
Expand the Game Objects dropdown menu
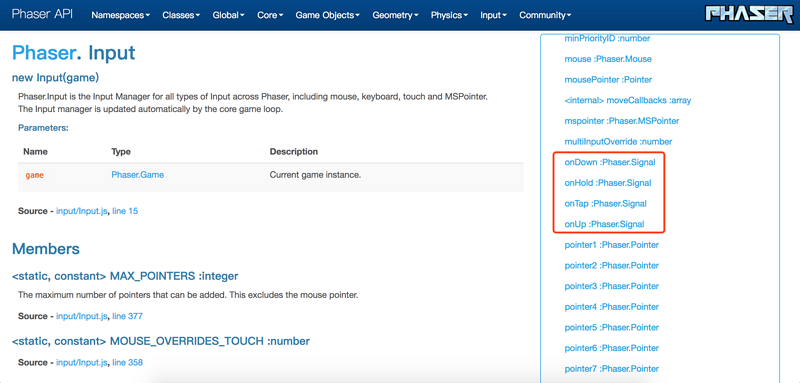pos(328,15)
